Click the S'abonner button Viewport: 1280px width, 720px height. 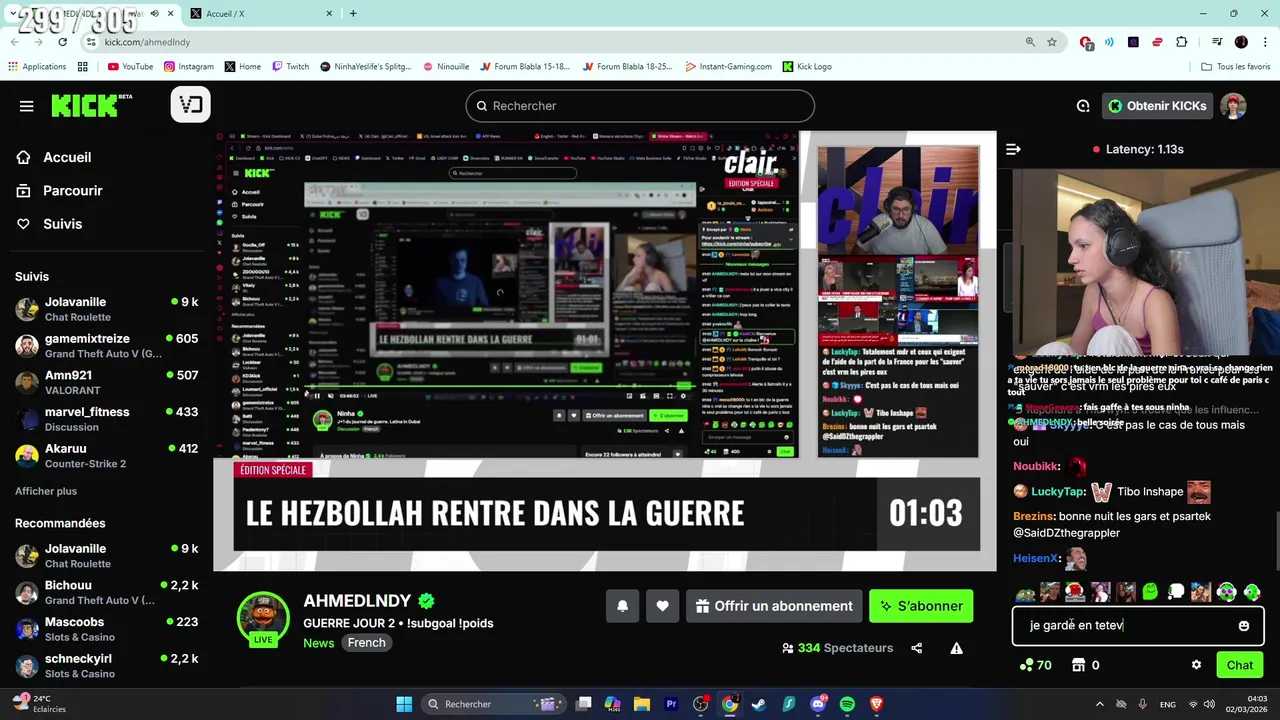click(x=921, y=606)
